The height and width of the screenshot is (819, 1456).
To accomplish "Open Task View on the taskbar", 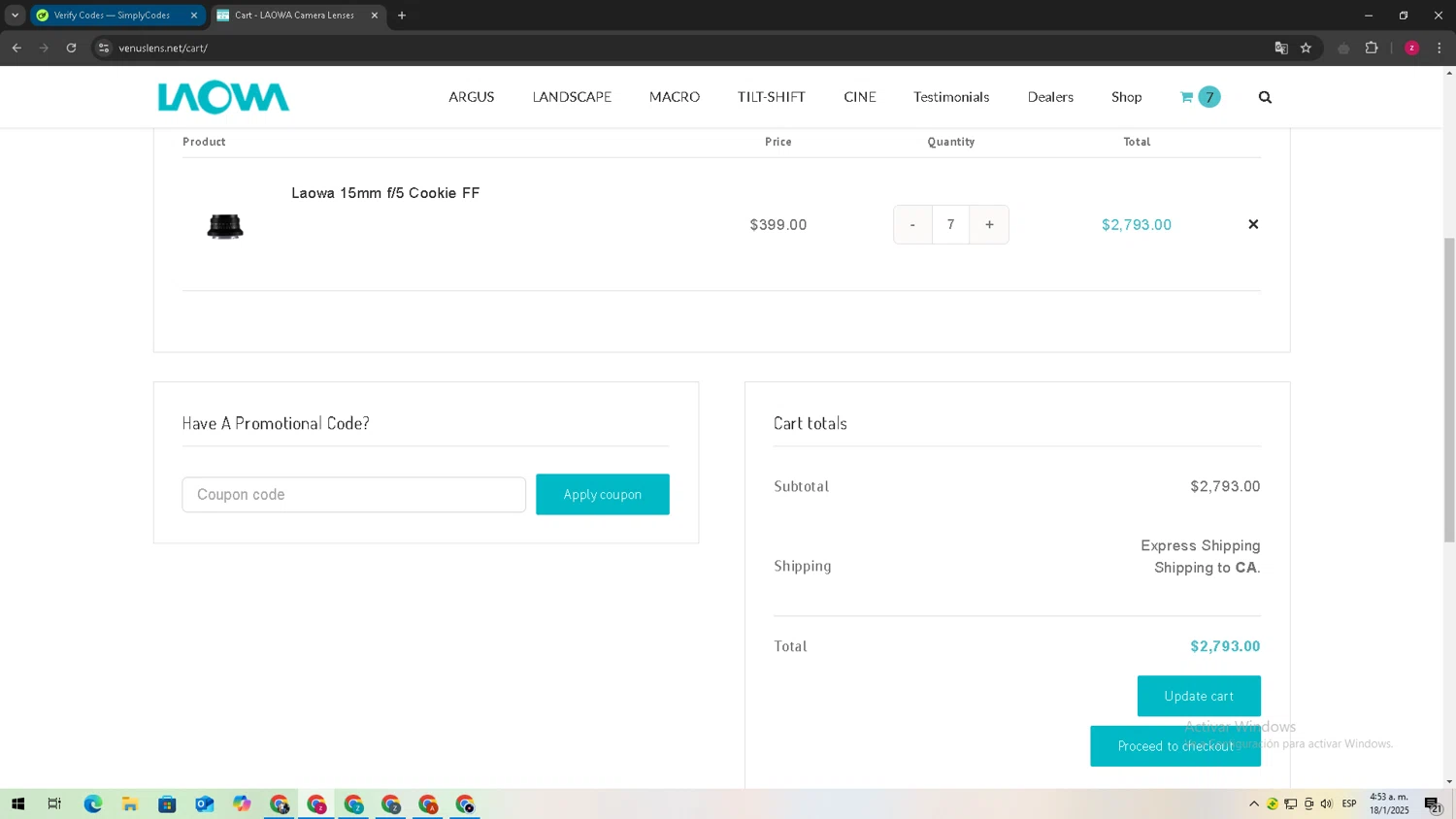I will point(54,804).
